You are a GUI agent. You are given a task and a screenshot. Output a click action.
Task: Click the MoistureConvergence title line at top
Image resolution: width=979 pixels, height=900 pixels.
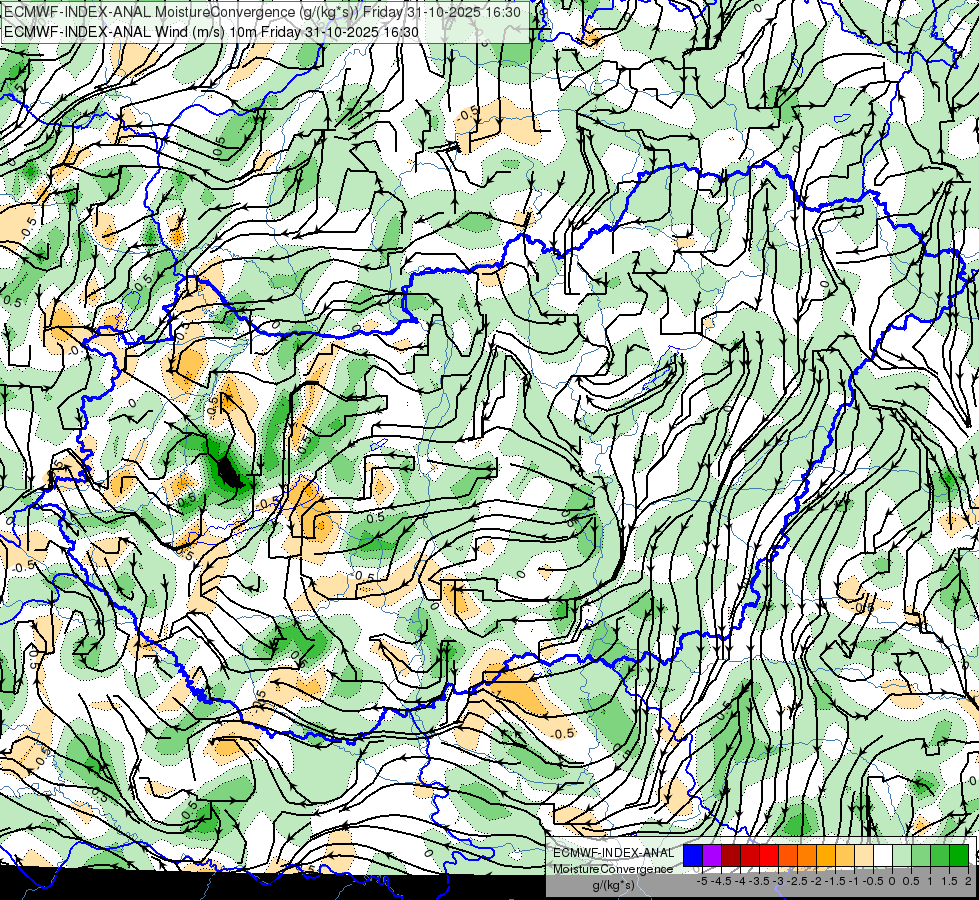pyautogui.click(x=262, y=12)
